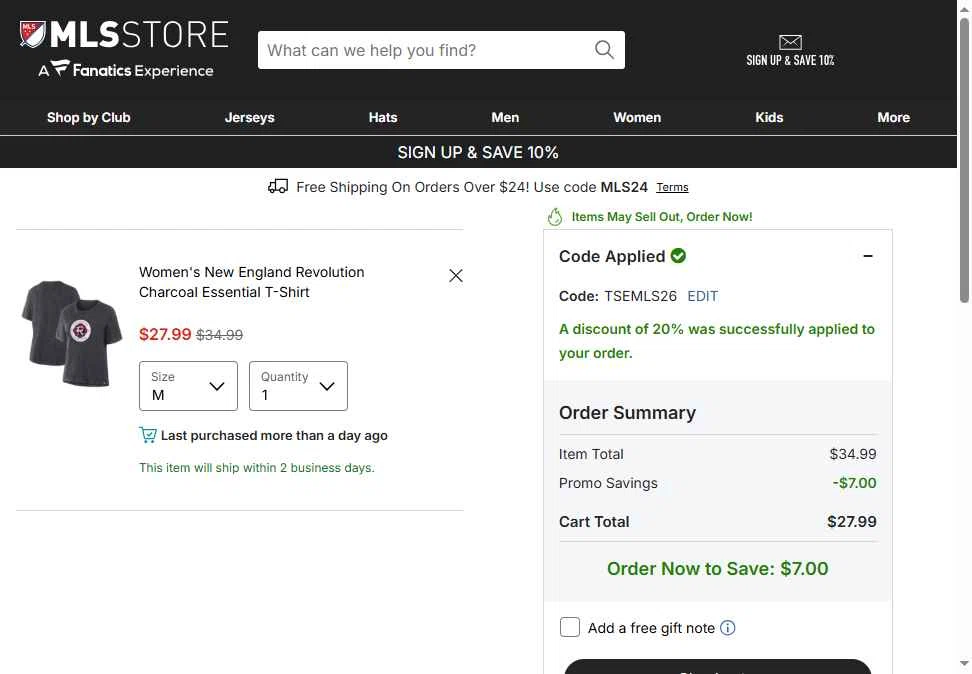Open the Hats menu
Viewport: 972px width, 674px height.
(x=383, y=117)
